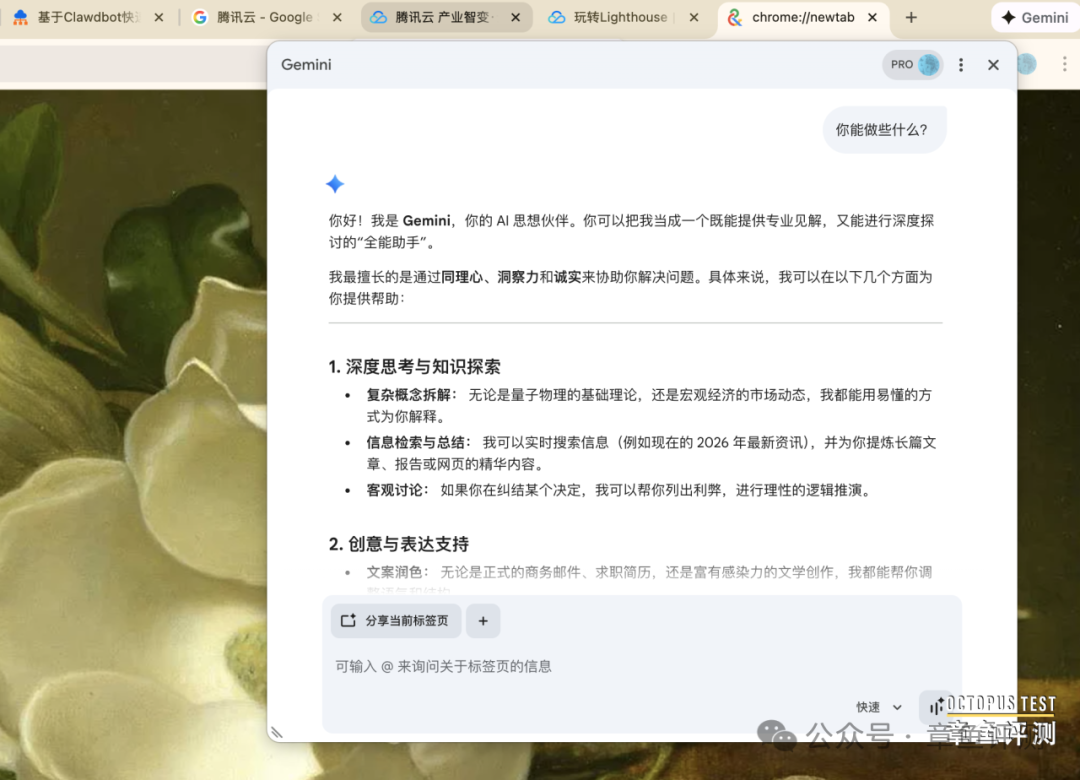Click the Chrome profile avatar

click(x=1026, y=64)
